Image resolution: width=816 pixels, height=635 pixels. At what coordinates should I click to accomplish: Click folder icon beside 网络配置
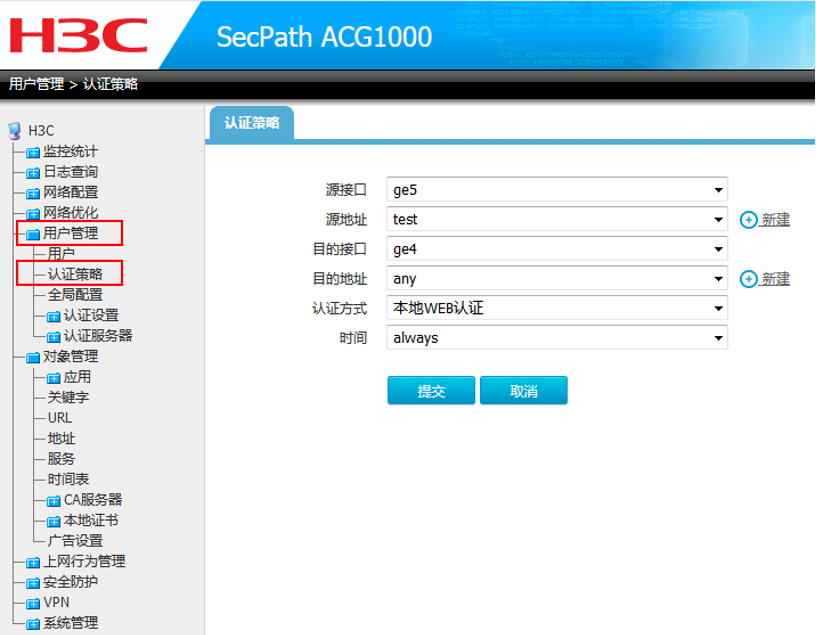click(33, 193)
